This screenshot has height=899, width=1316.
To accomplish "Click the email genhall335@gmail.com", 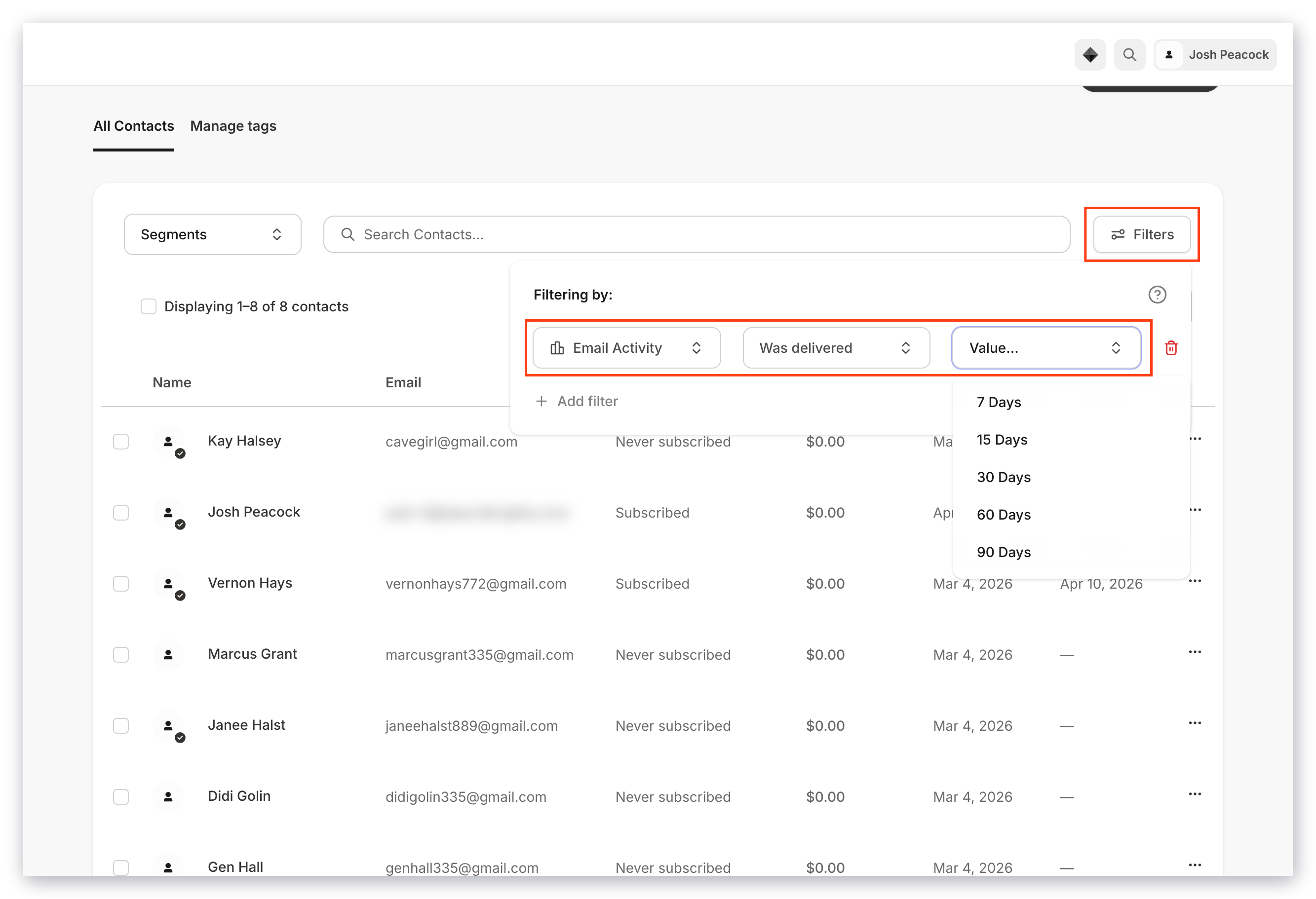I will [x=462, y=868].
